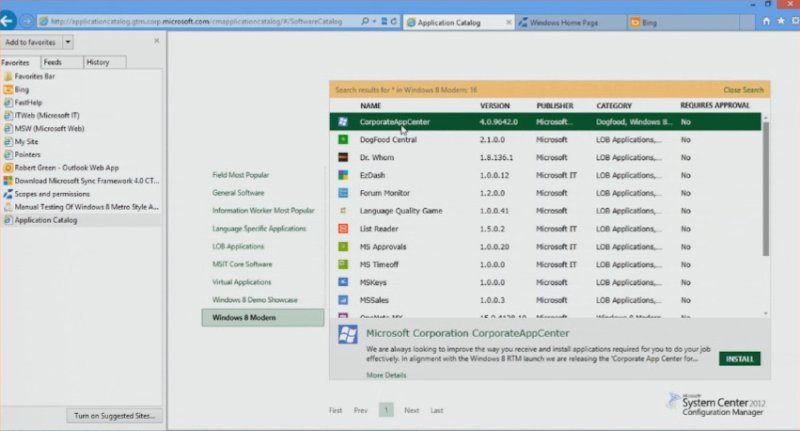Screen dimensions: 800x431
Task: Click the Bing favorite icon in sidebar
Action: point(8,89)
